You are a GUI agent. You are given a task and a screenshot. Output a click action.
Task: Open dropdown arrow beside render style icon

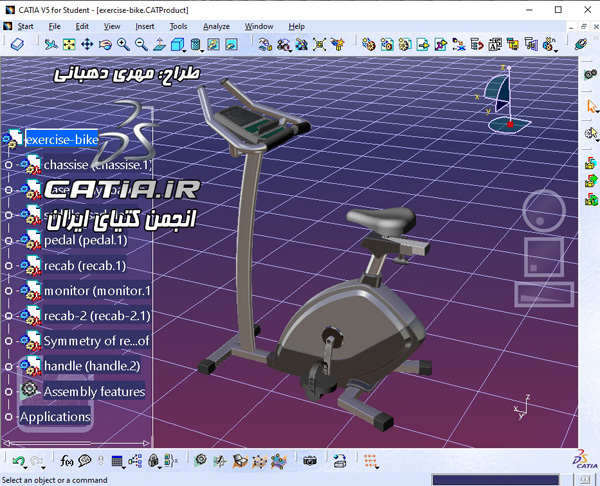(202, 51)
